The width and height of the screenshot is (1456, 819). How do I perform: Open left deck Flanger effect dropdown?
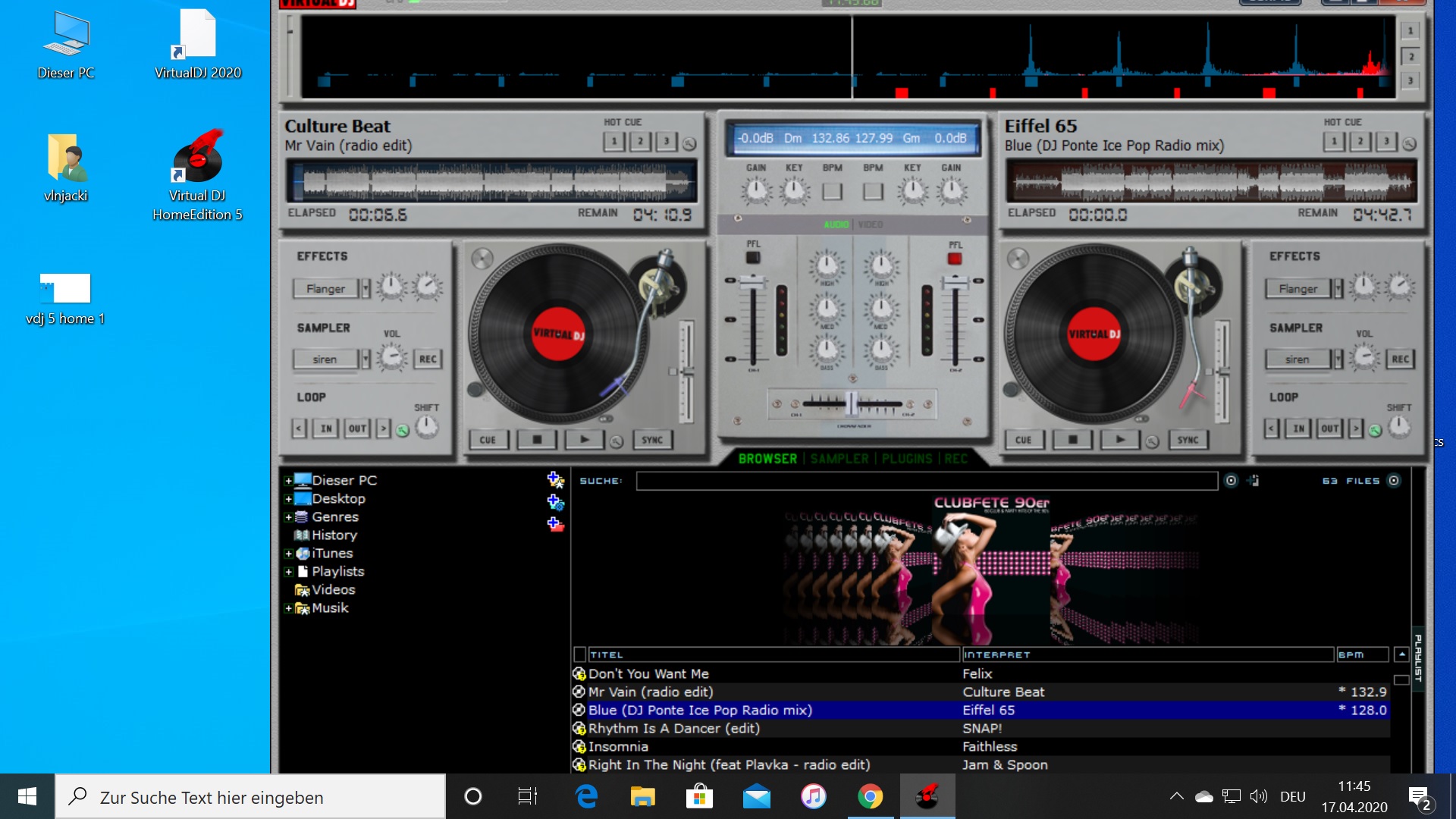click(x=366, y=289)
